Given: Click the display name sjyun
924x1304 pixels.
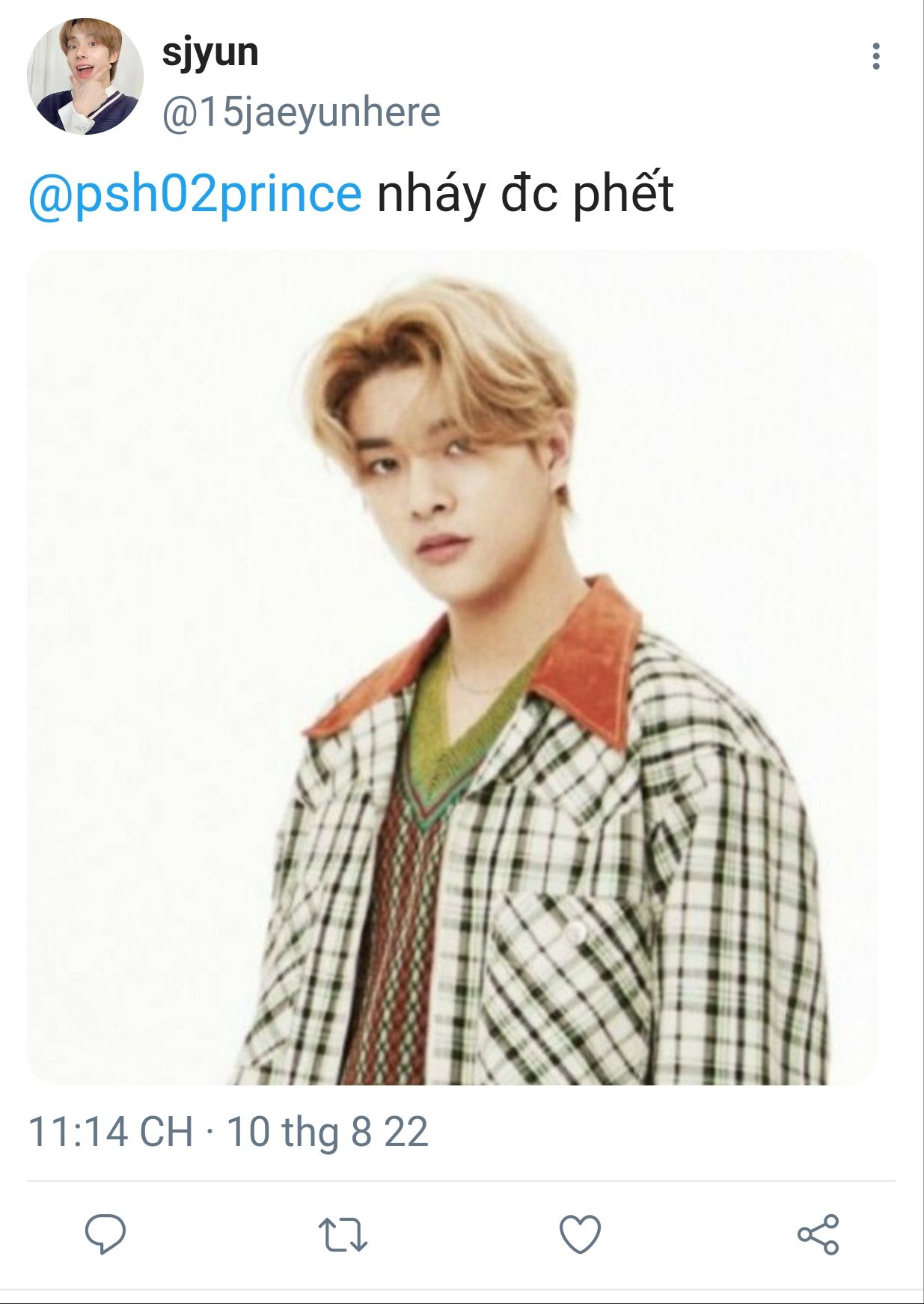Looking at the screenshot, I should pyautogui.click(x=210, y=52).
